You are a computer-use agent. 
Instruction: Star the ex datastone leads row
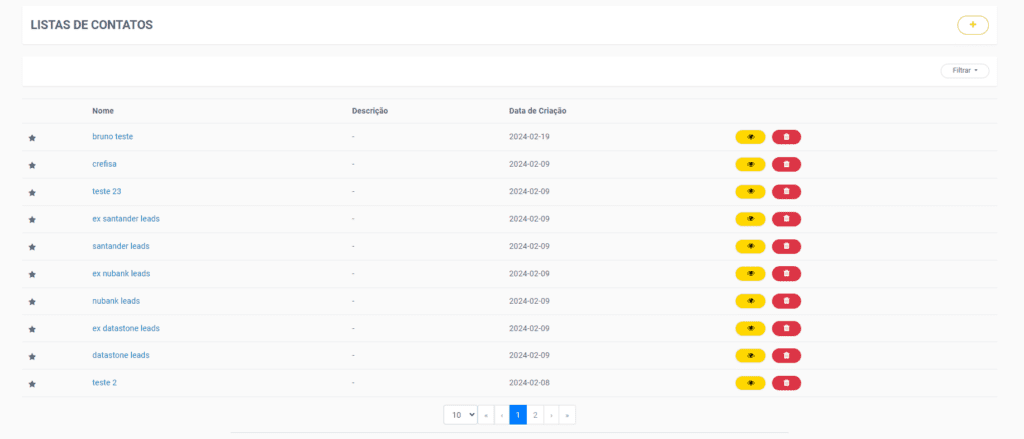[32, 329]
